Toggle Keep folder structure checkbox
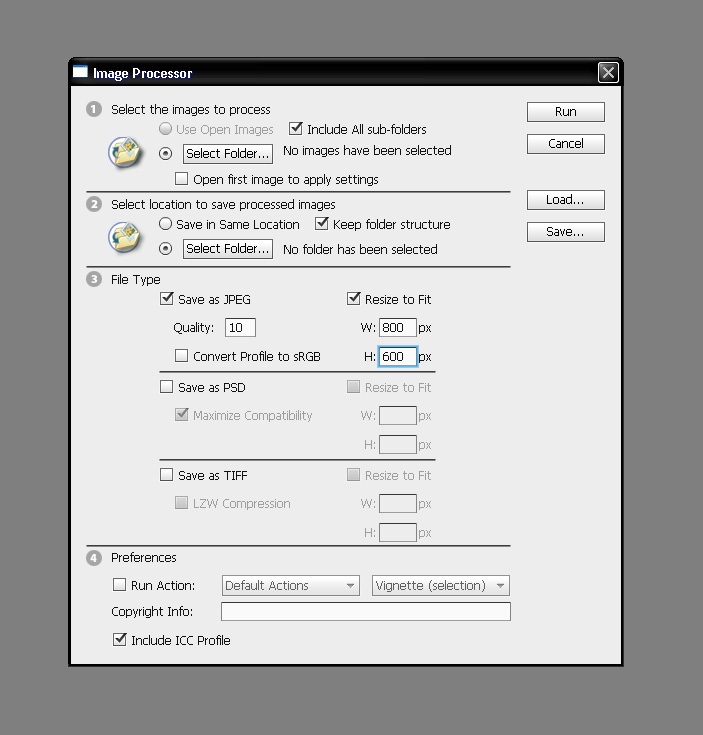The height and width of the screenshot is (735, 703). pos(322,223)
